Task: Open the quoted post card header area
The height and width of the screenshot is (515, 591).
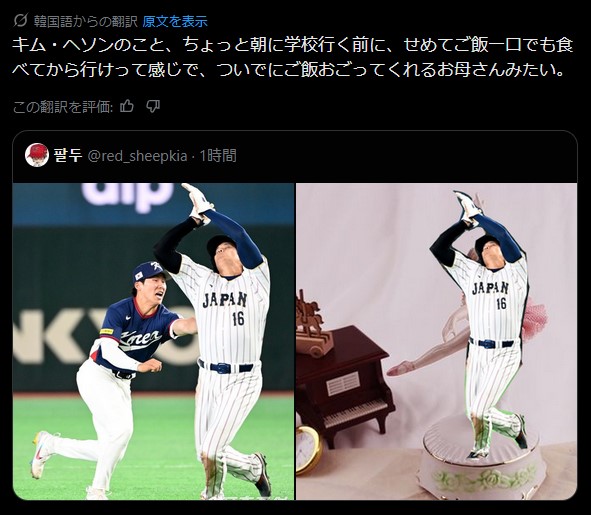Action: [x=295, y=156]
